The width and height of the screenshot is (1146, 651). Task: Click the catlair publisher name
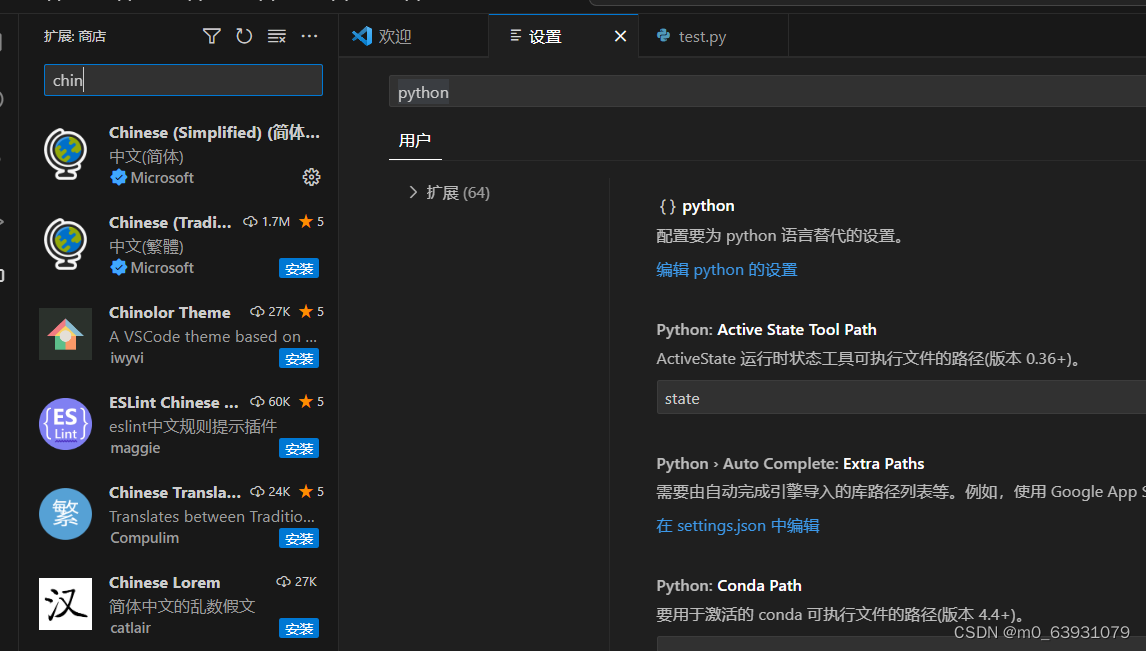coord(131,628)
